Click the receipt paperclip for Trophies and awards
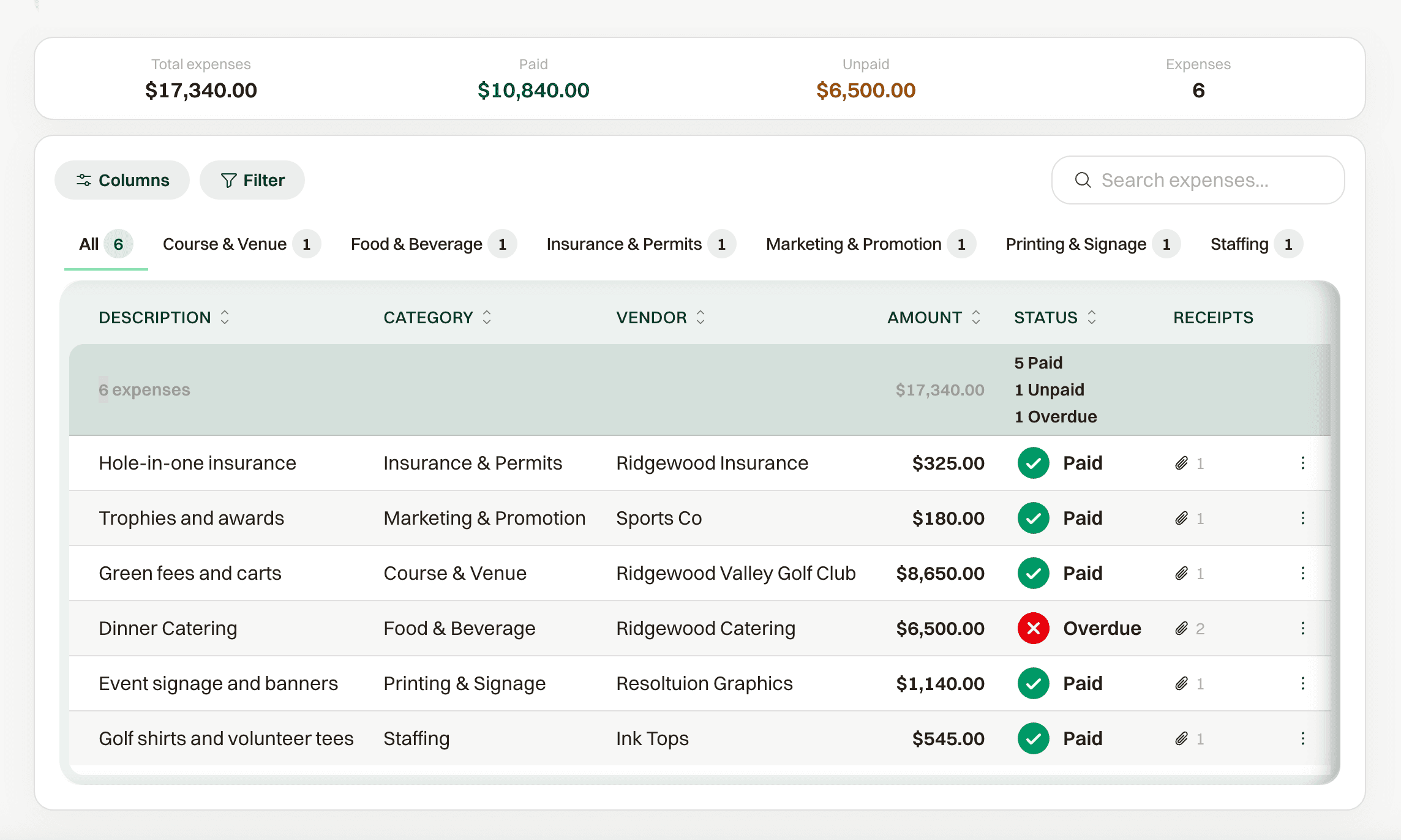This screenshot has width=1401, height=840. [1181, 519]
